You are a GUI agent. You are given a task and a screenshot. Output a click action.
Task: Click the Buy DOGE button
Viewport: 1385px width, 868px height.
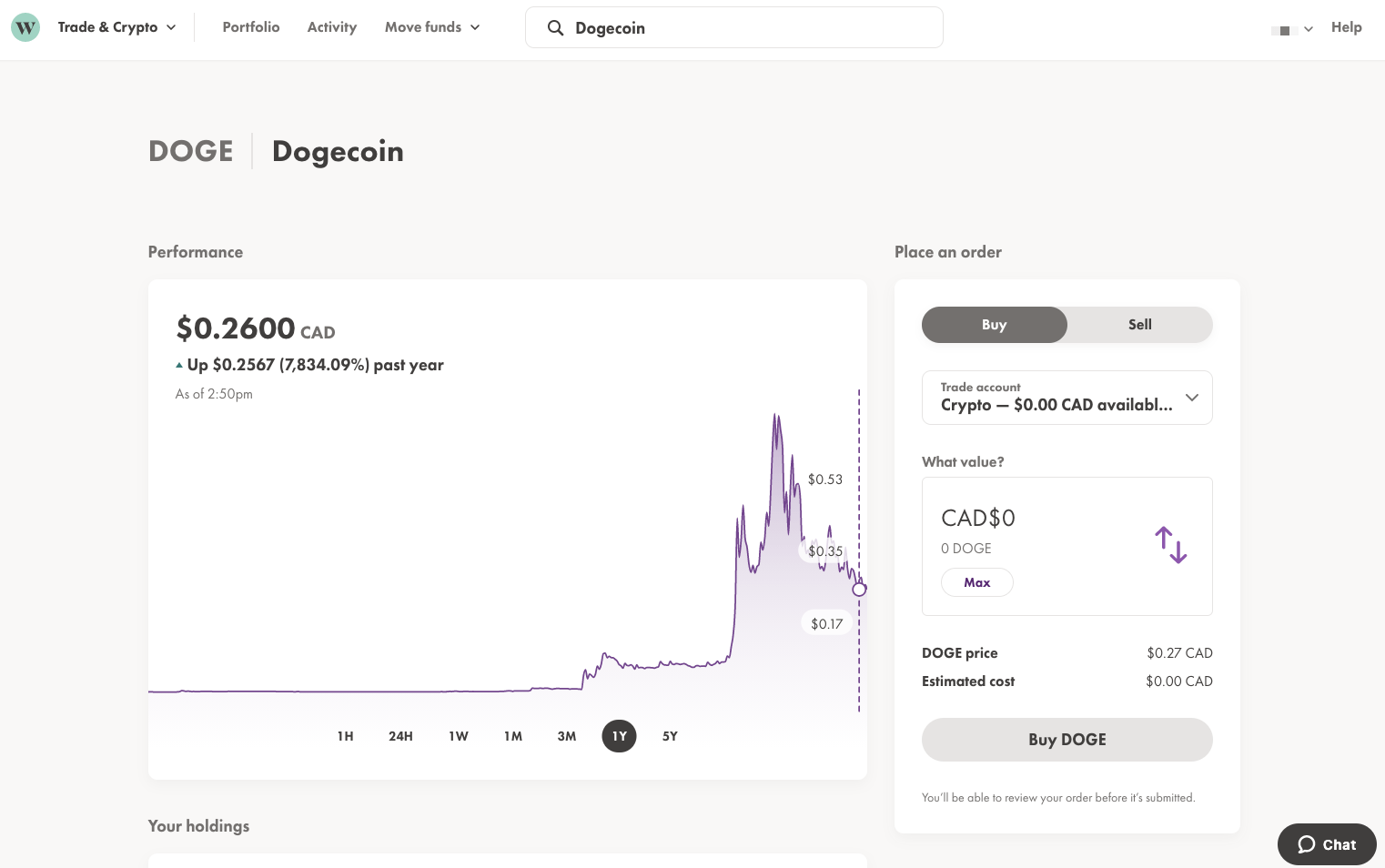coord(1067,740)
